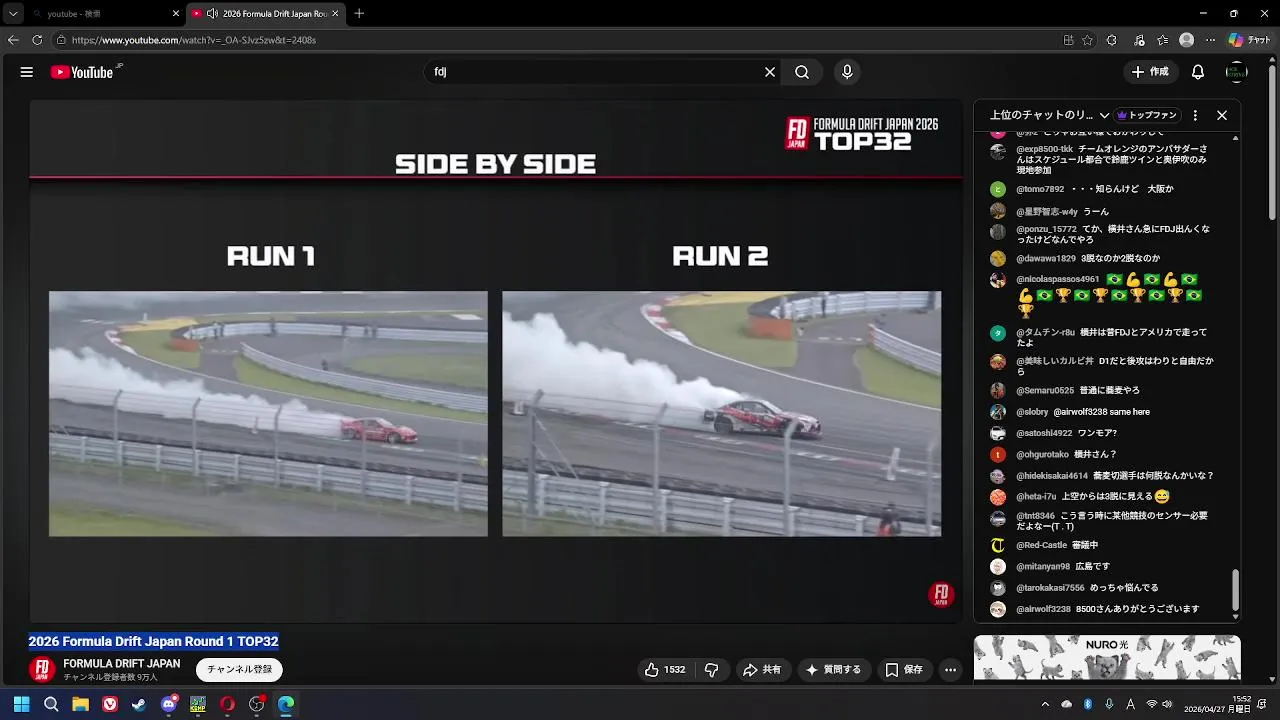Select @satoshi4922 chat message ワンモア?
1280x720 pixels.
click(1066, 433)
